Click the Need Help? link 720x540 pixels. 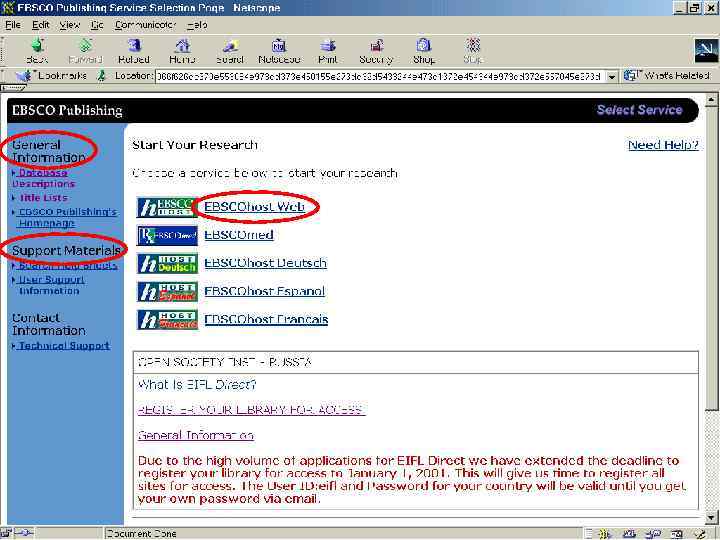point(664,145)
